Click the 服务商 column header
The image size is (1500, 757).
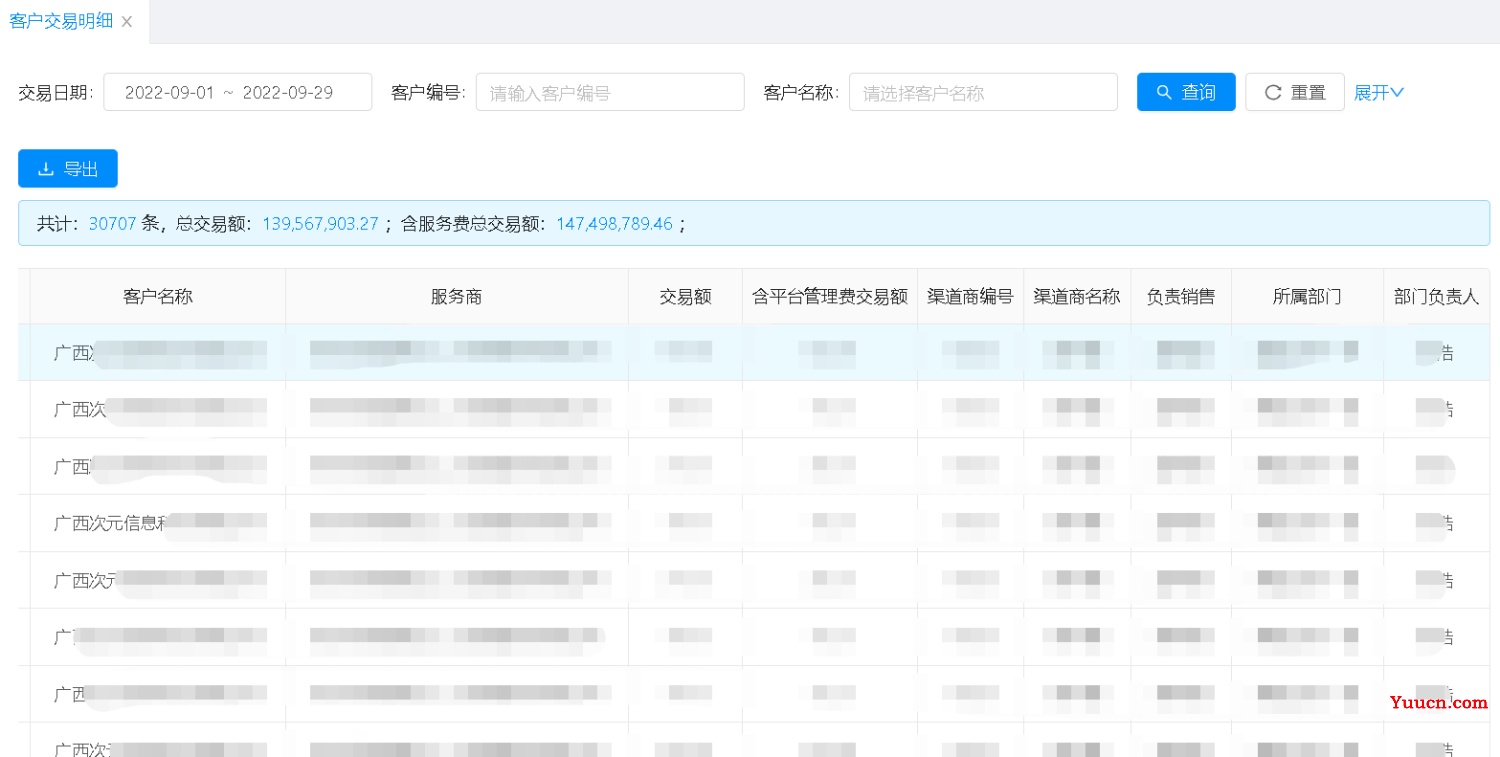(457, 296)
